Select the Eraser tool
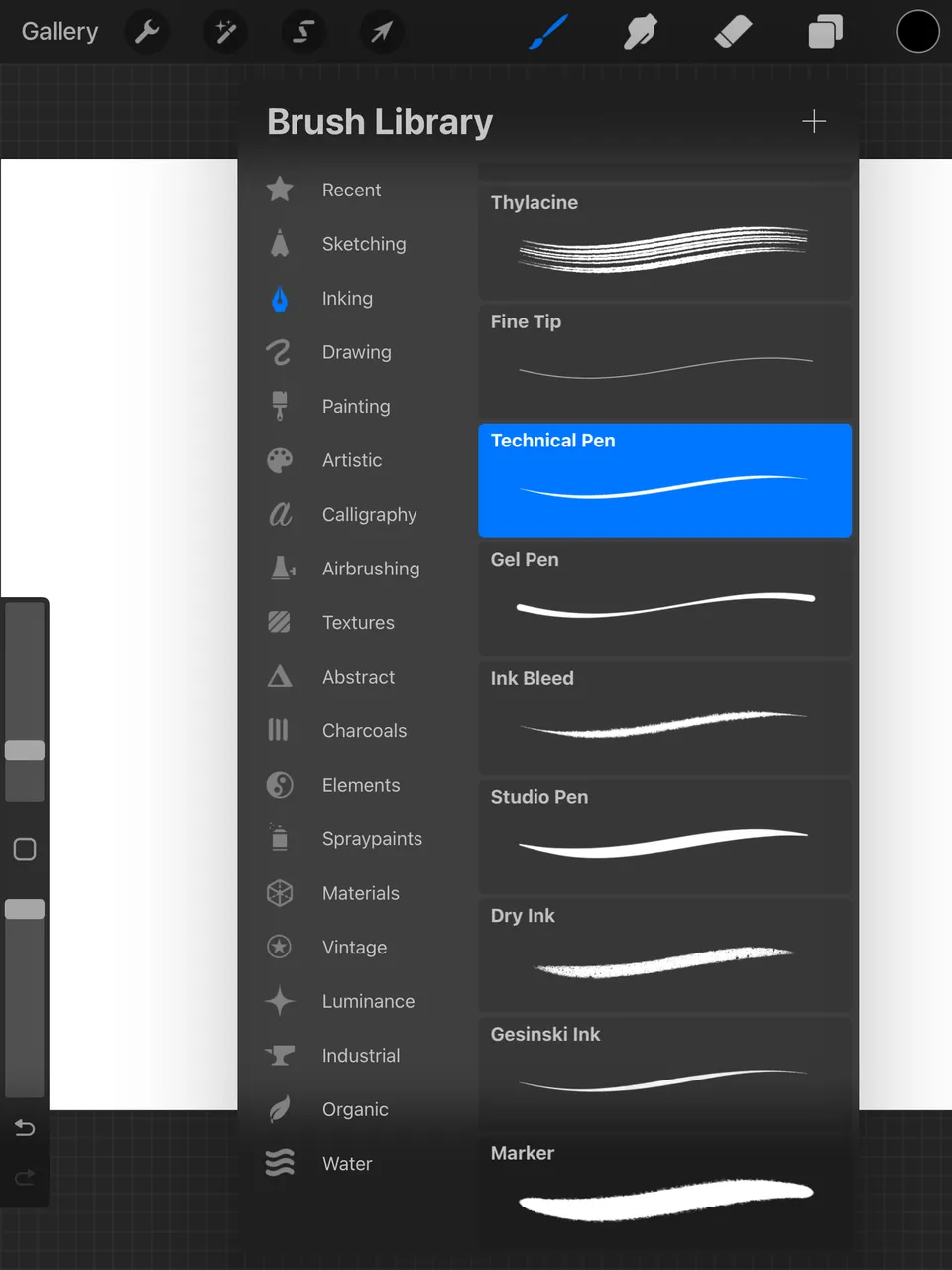 (733, 32)
